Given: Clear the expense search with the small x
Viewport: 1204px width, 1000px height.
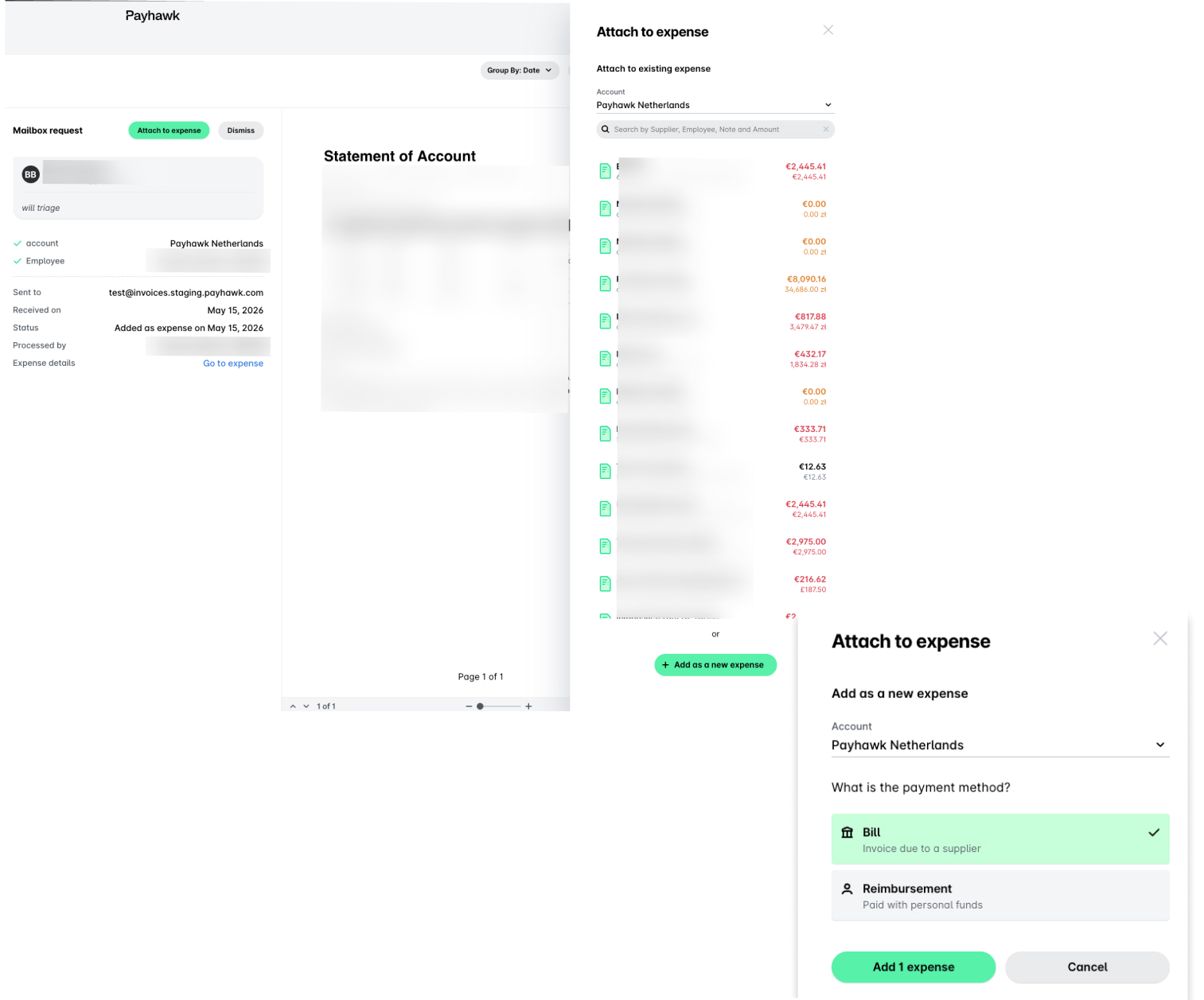Looking at the screenshot, I should point(826,129).
